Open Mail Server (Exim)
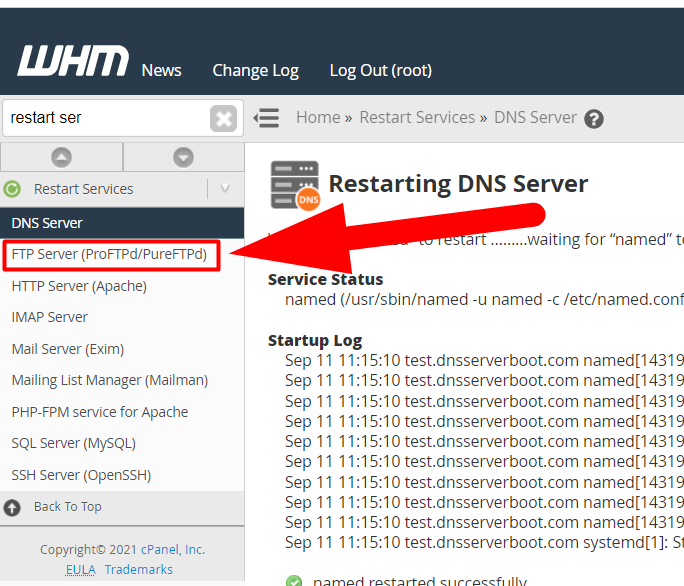The height and width of the screenshot is (586, 684). pyautogui.click(x=68, y=349)
